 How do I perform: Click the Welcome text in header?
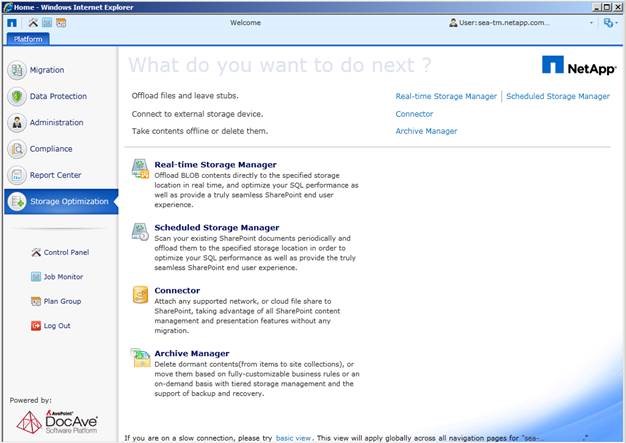coord(245,23)
